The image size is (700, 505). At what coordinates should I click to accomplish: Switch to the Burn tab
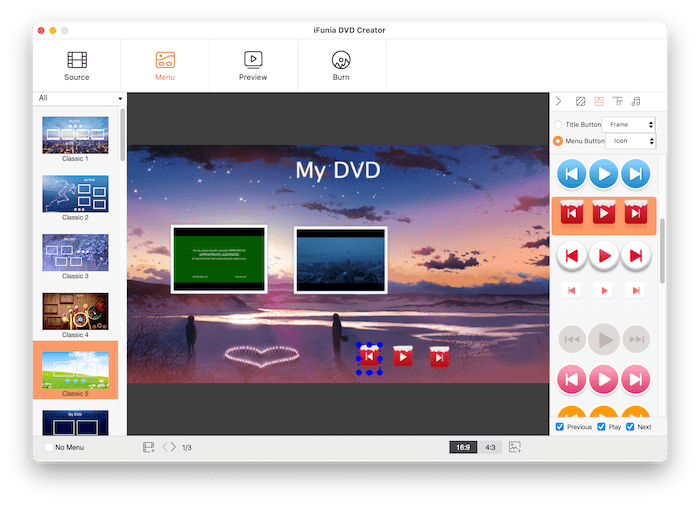(341, 66)
